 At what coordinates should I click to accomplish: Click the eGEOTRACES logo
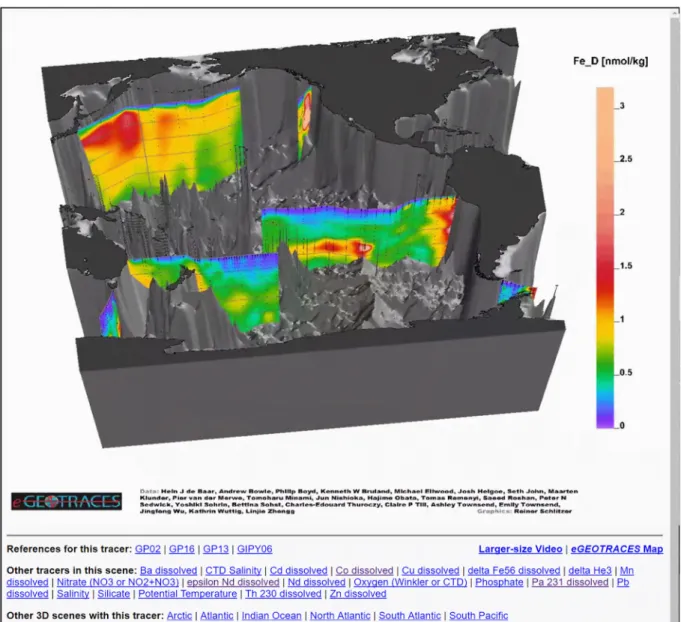[x=66, y=502]
